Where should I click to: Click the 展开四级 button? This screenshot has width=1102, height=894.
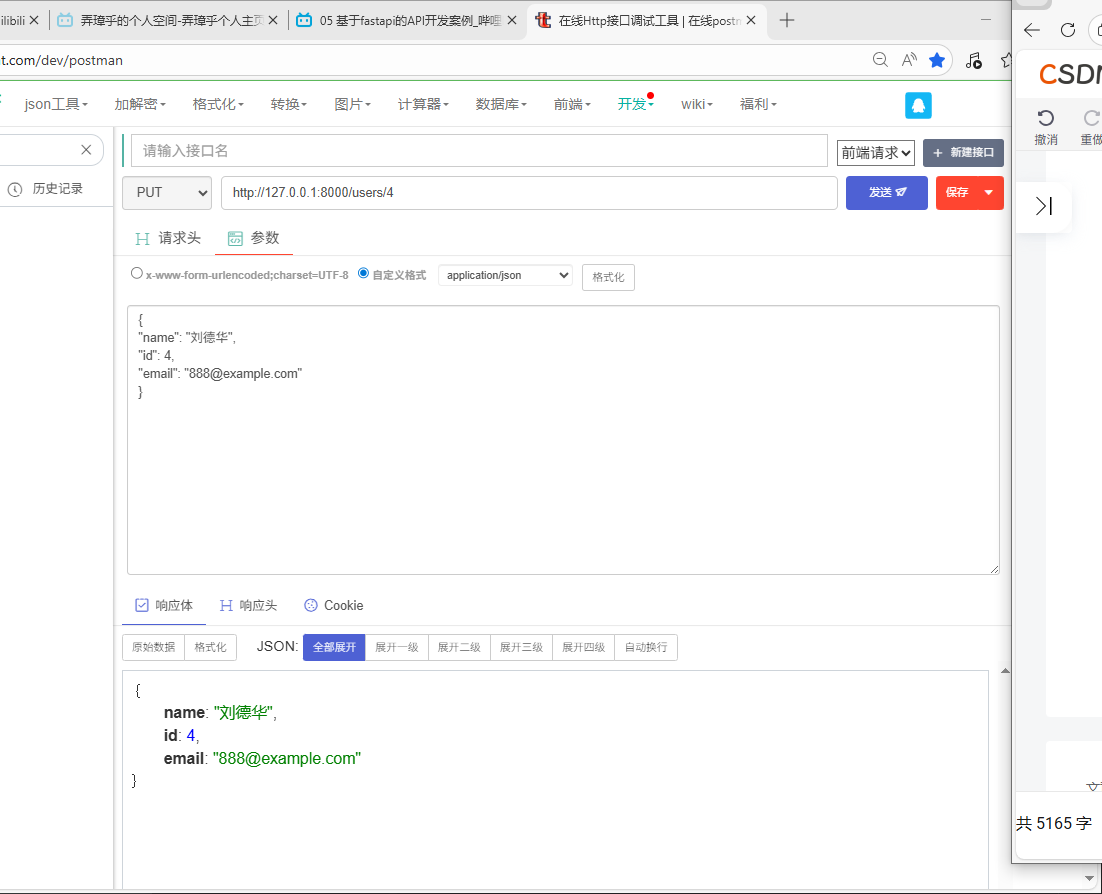pyautogui.click(x=583, y=647)
